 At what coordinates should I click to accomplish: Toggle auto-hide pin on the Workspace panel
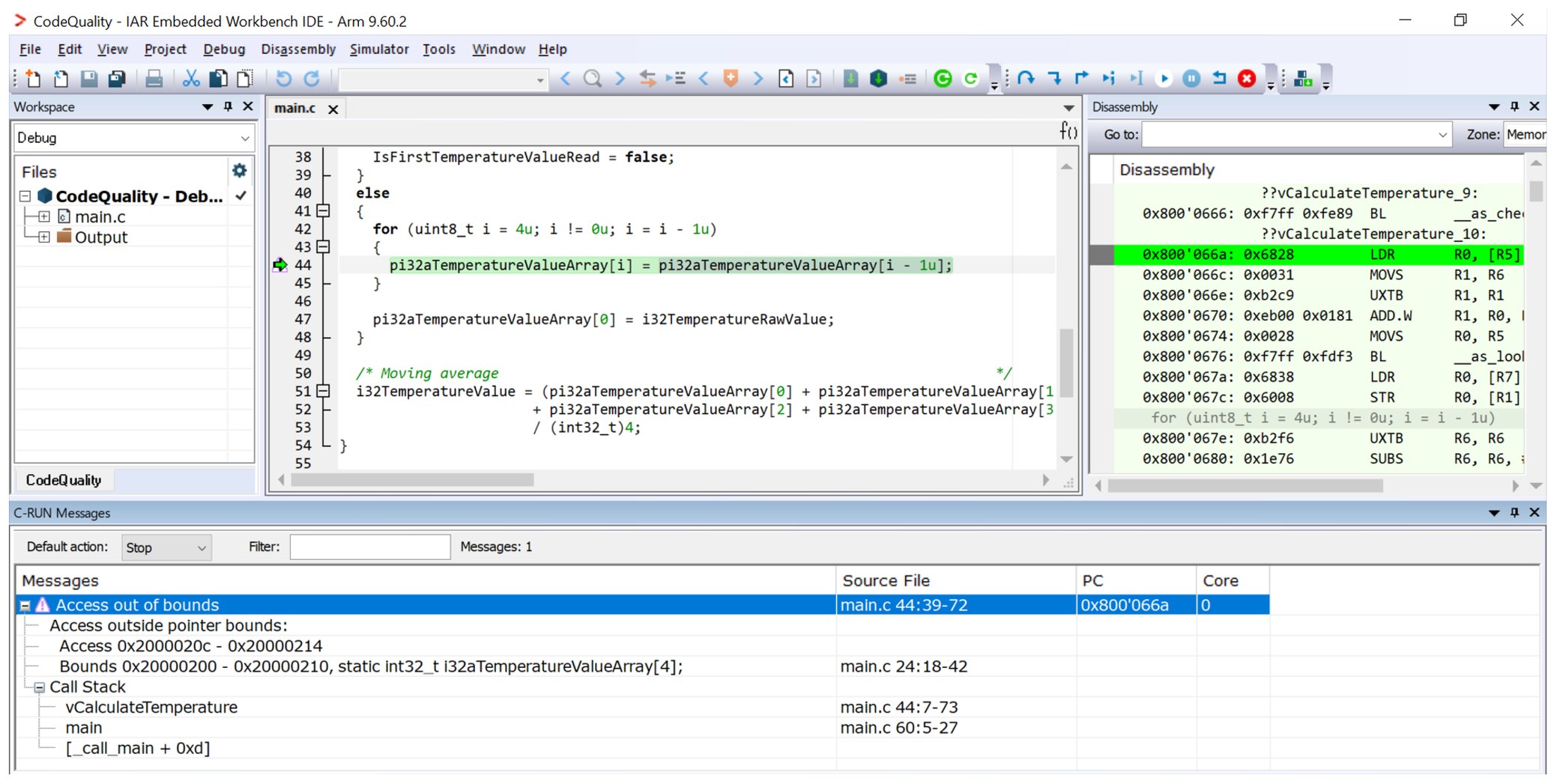(228, 106)
